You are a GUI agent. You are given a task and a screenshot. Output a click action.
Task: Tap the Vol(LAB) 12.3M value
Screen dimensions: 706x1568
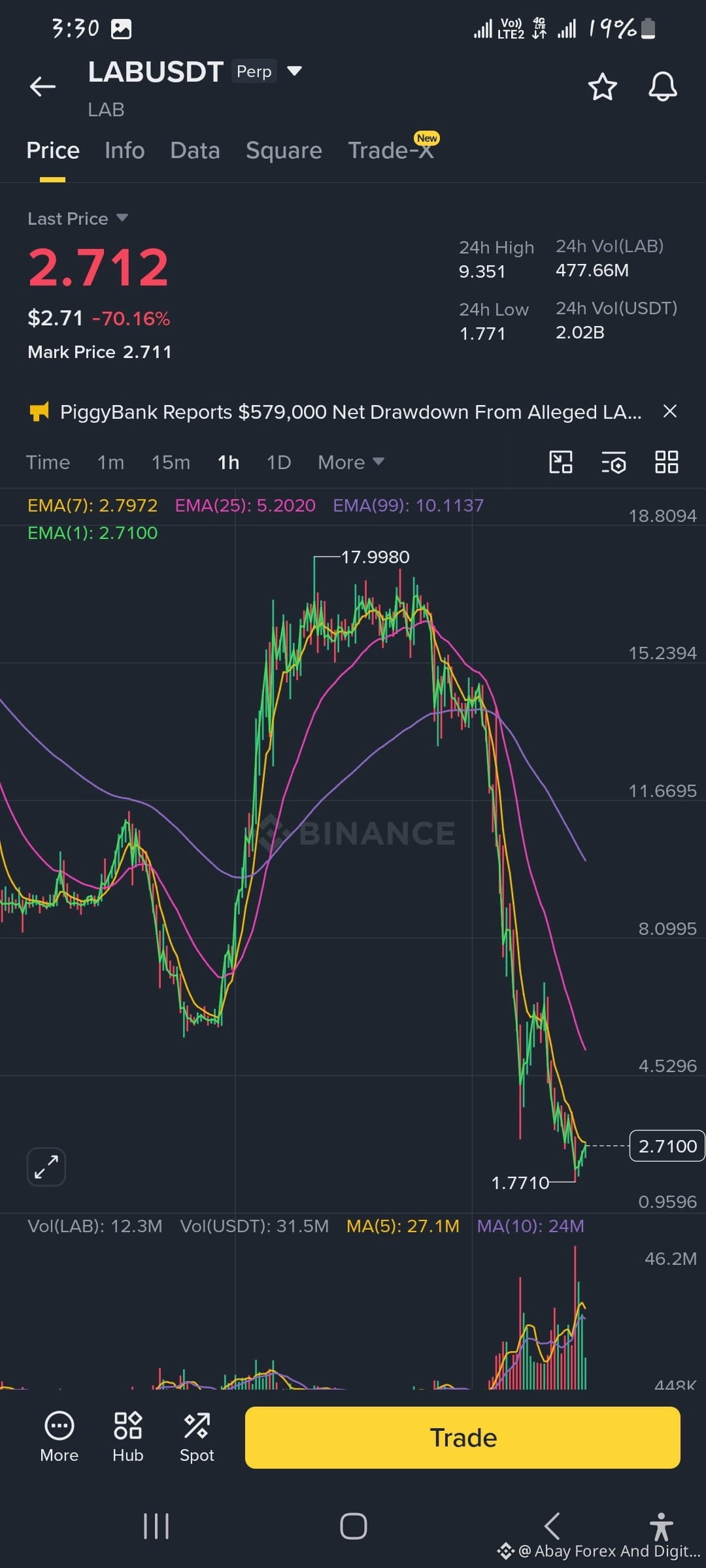click(x=95, y=1226)
